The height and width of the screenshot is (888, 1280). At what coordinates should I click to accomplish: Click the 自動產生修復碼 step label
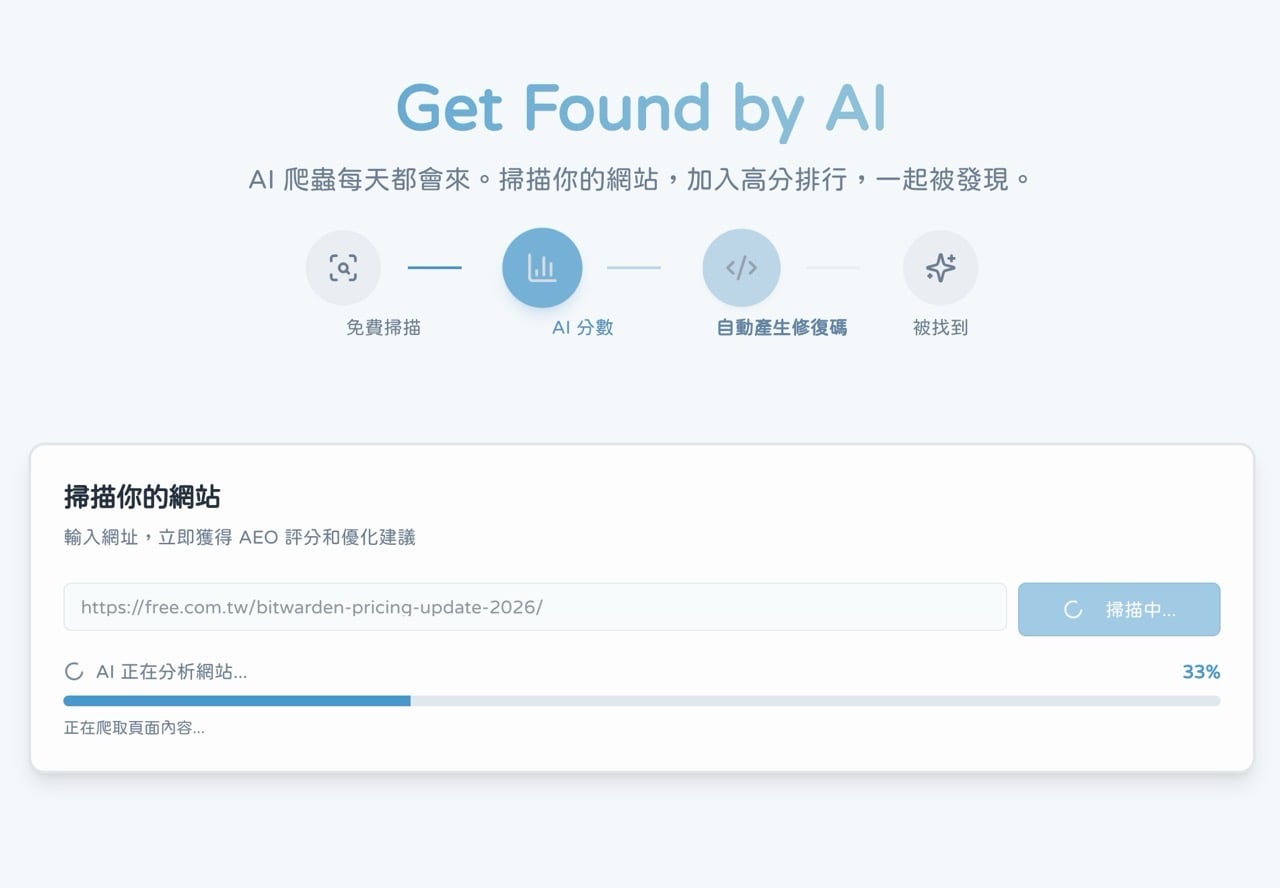pos(782,328)
